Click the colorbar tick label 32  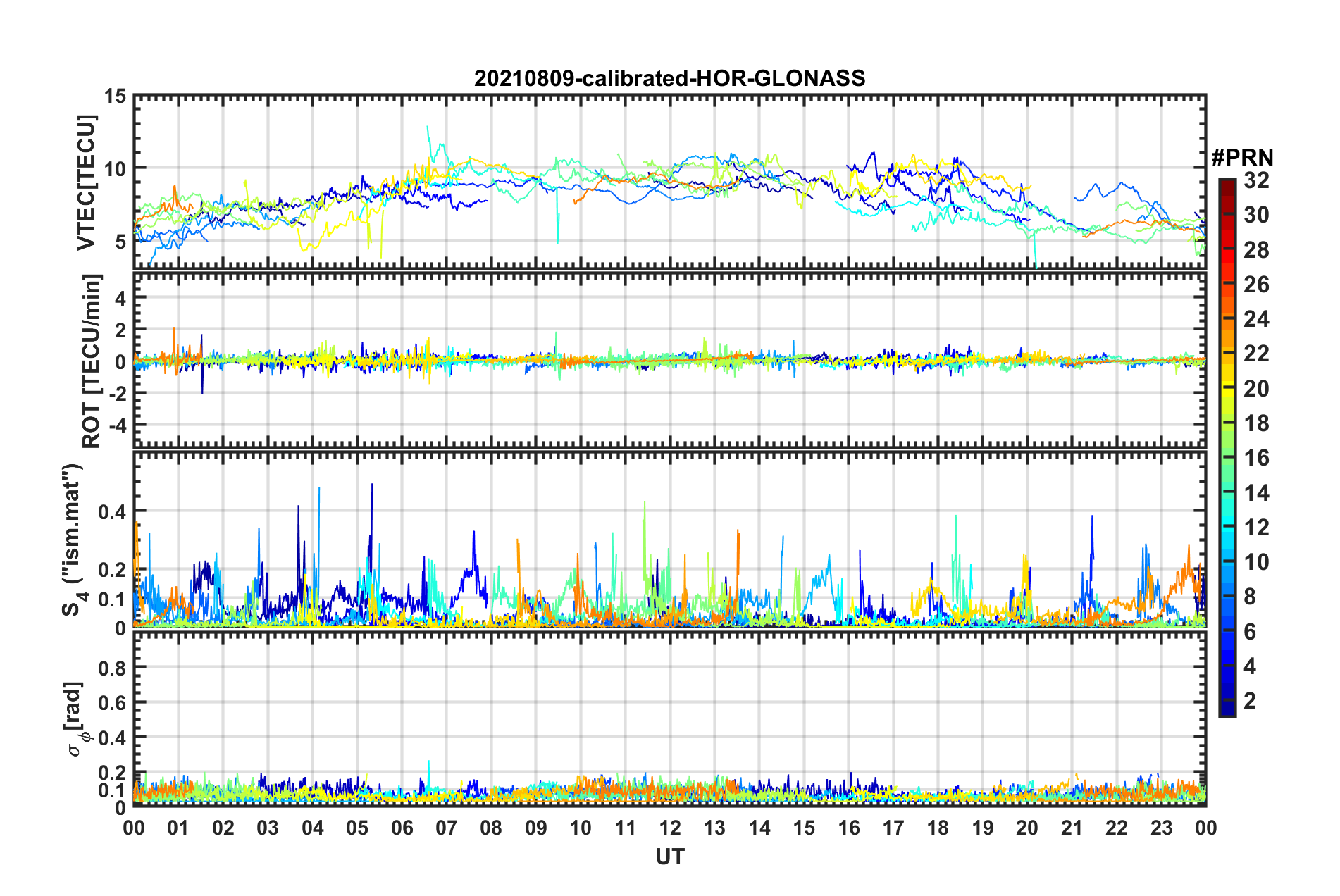pos(1256,180)
